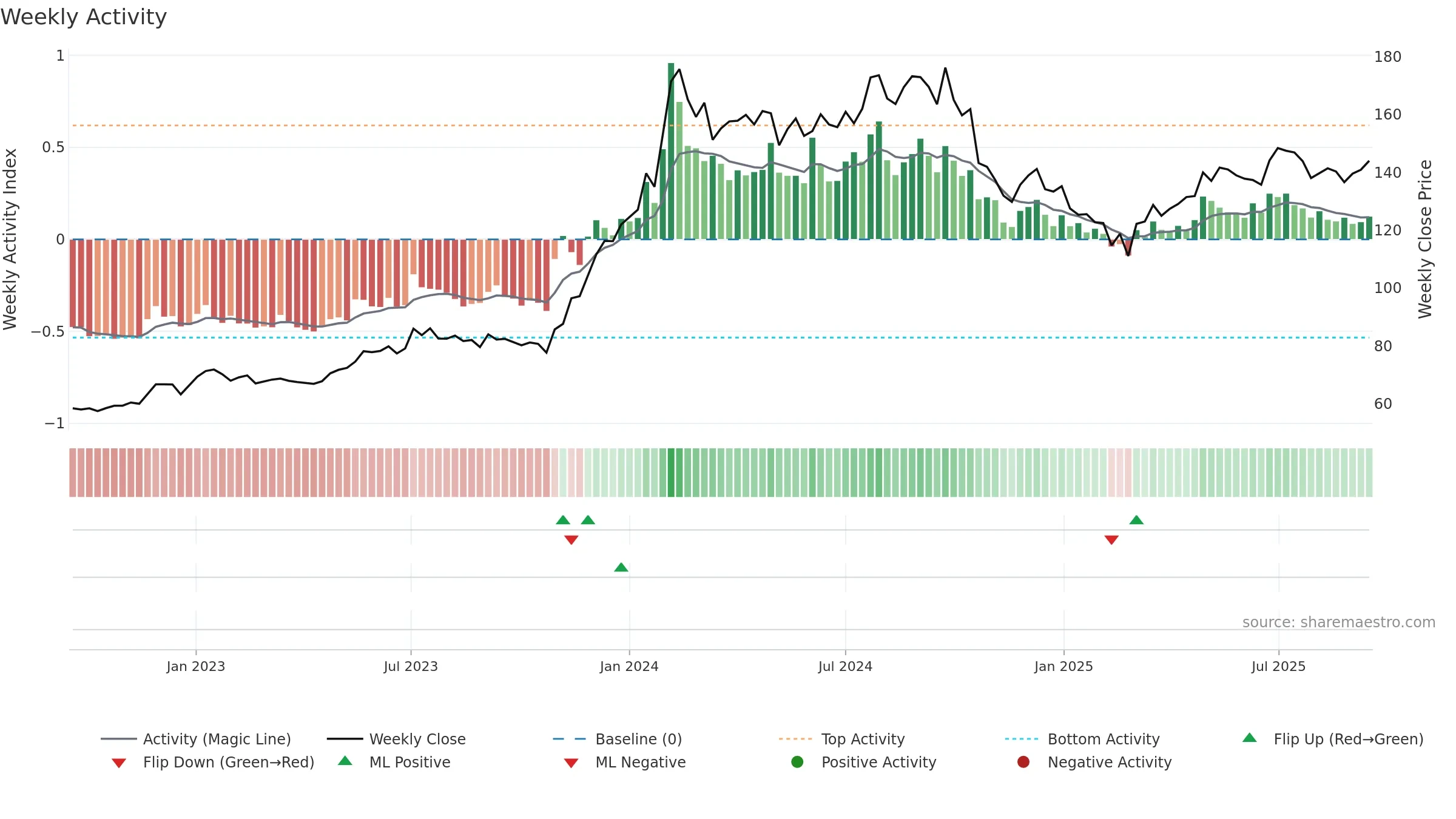Click the −1 activity index tick label

55,423
